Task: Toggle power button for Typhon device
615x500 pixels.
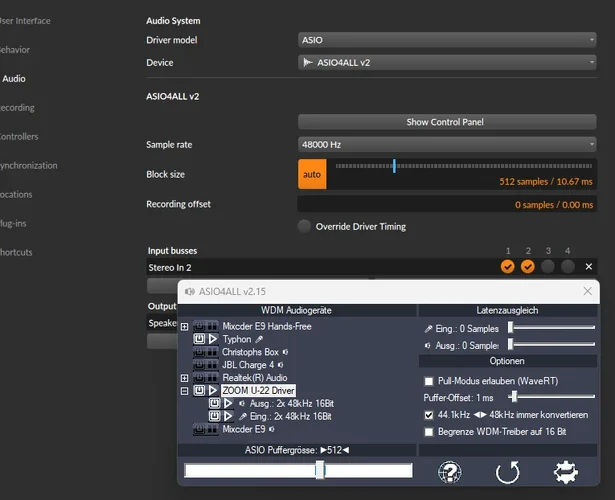Action: (200, 339)
